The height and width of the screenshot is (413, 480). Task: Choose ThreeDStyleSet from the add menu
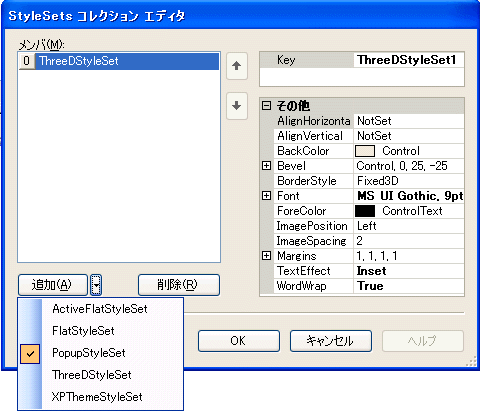coord(100,375)
